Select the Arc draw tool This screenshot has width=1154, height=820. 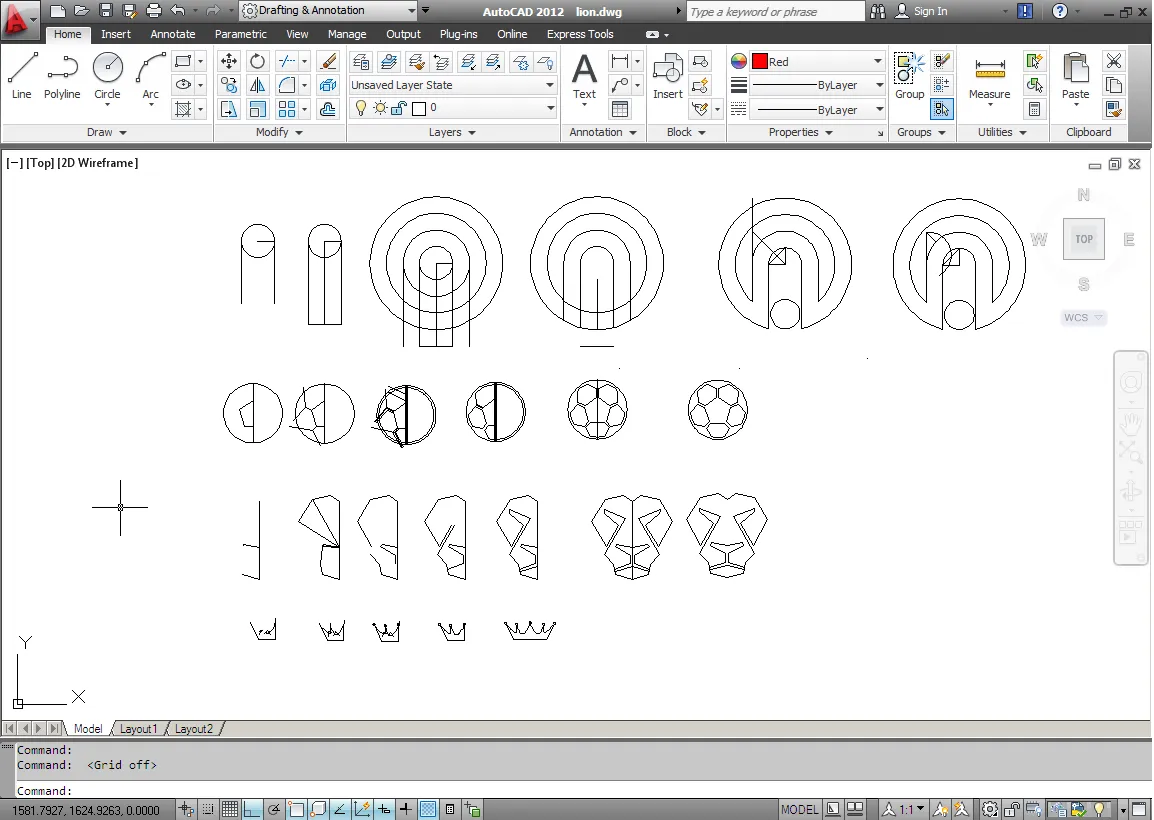click(x=151, y=76)
